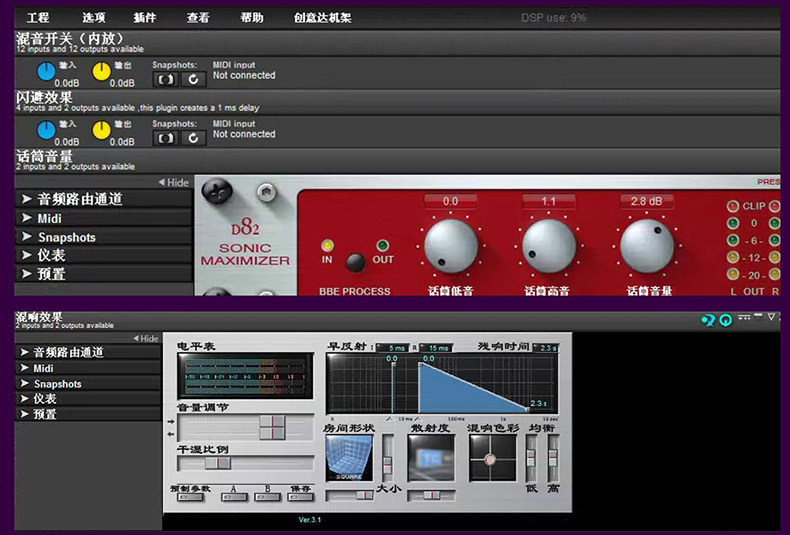The width and height of the screenshot is (790, 535).
Task: Click the 15 ms value field
Action: tap(436, 348)
